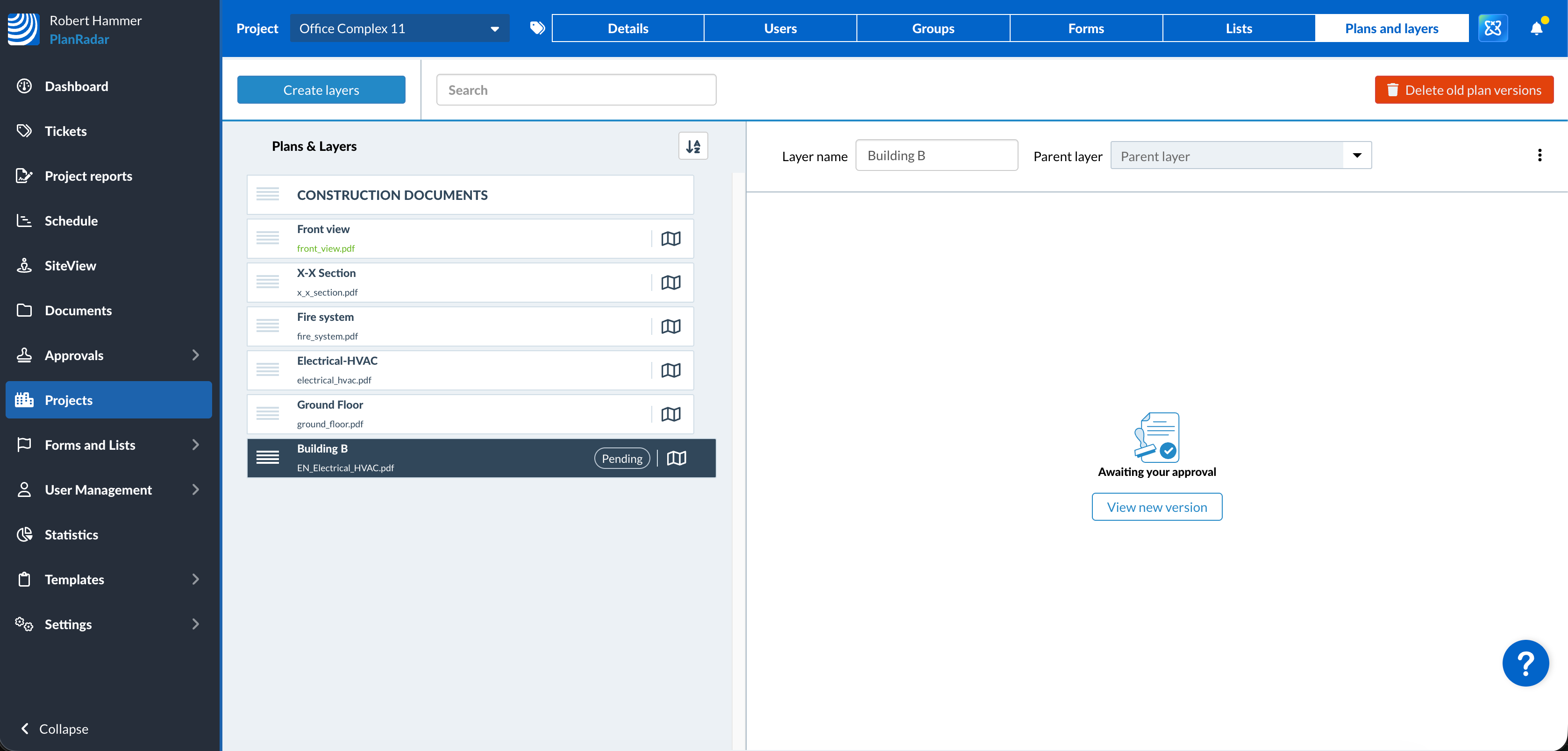Image resolution: width=1568 pixels, height=751 pixels.
Task: Expand the Templates sidebar submenu
Action: 195,579
